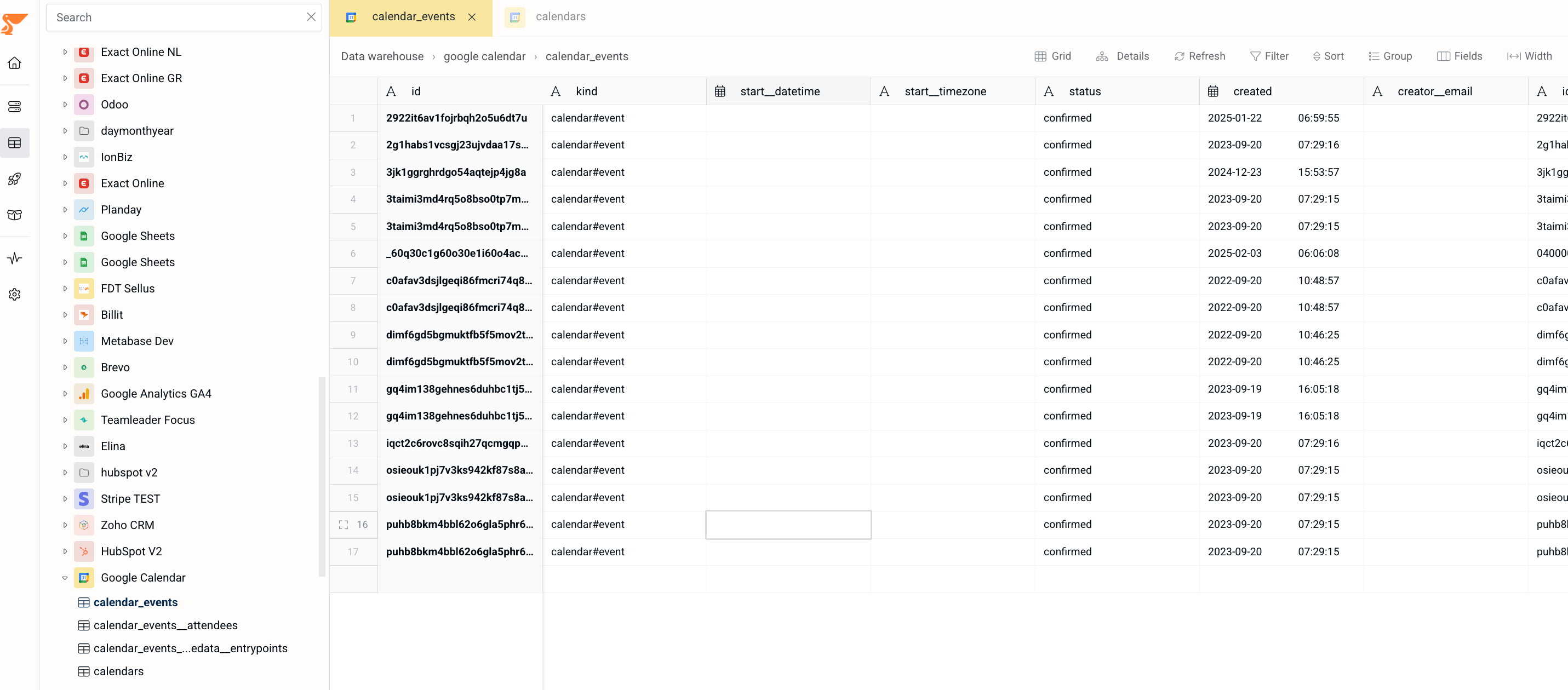
Task: Click the FDT Sellus connector icon
Action: point(84,289)
